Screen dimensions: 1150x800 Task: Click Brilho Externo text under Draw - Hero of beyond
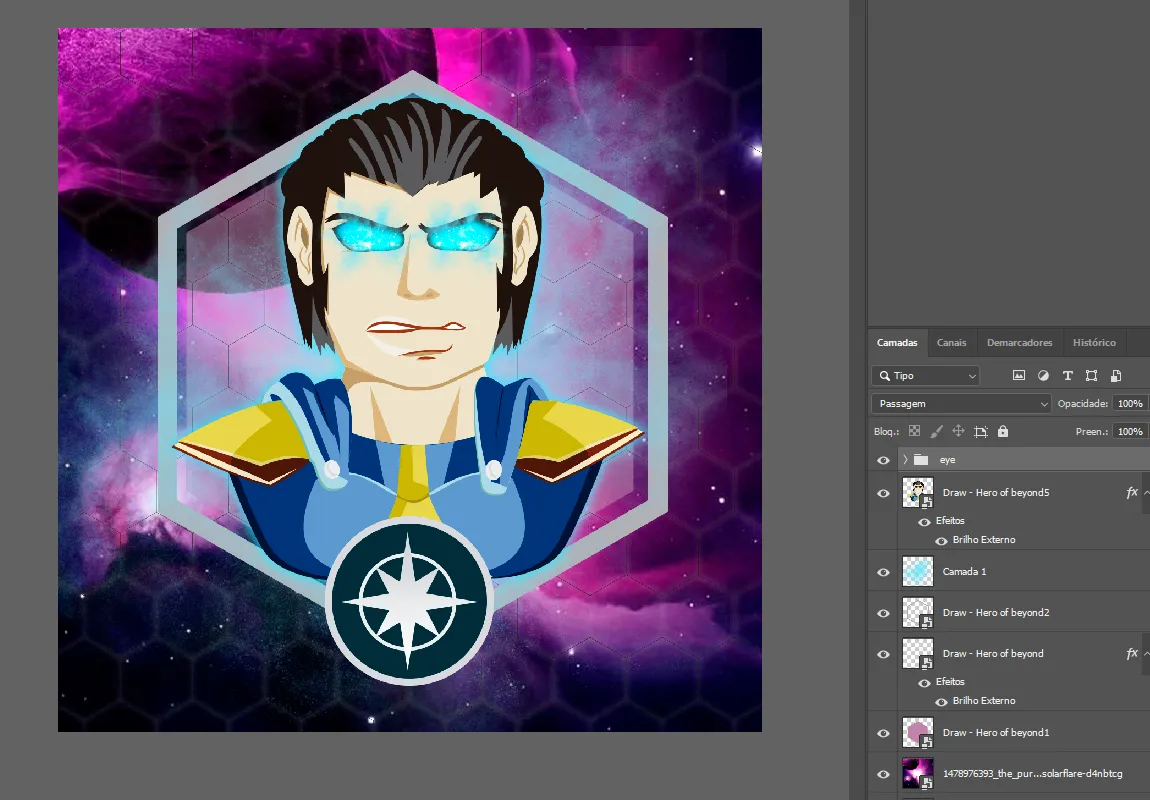click(x=984, y=701)
